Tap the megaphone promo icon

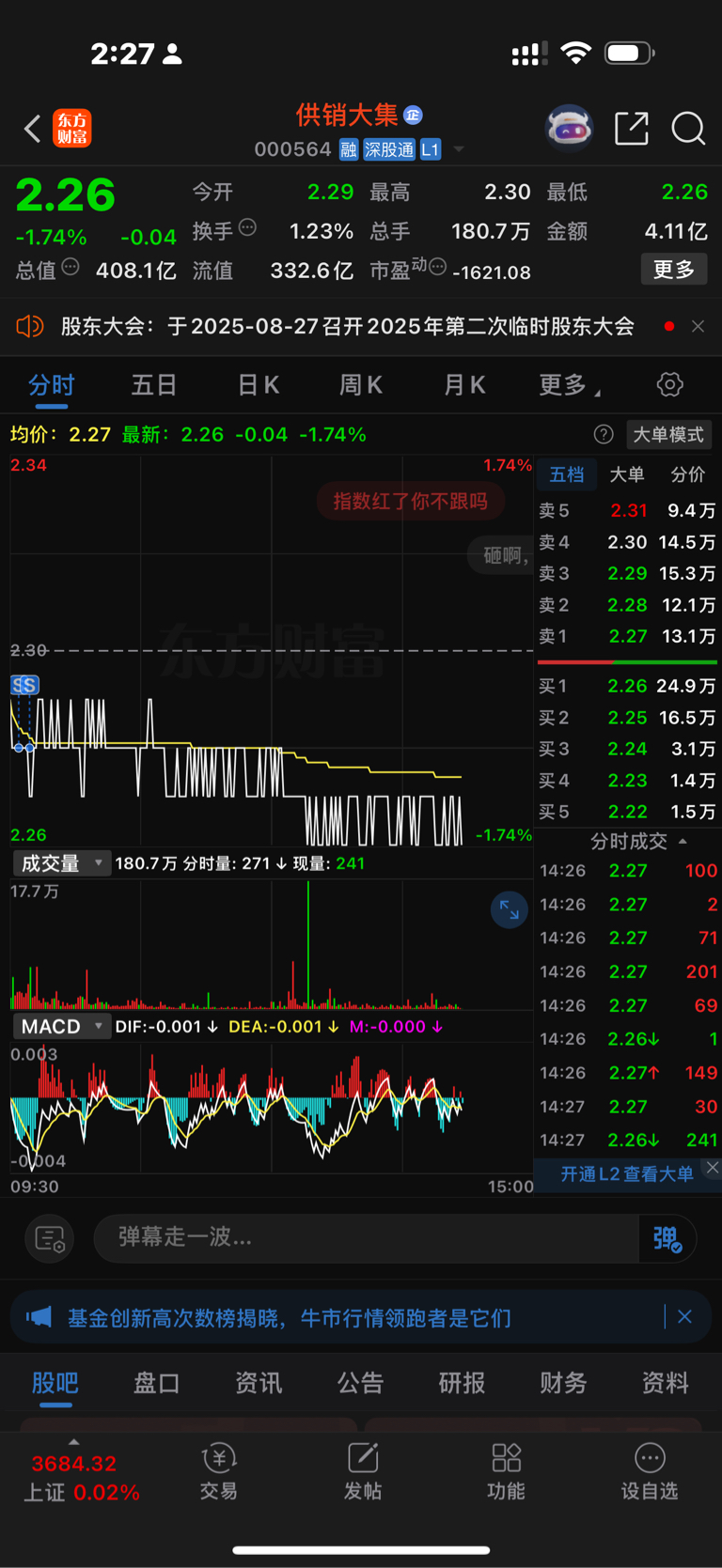pyautogui.click(x=39, y=1317)
